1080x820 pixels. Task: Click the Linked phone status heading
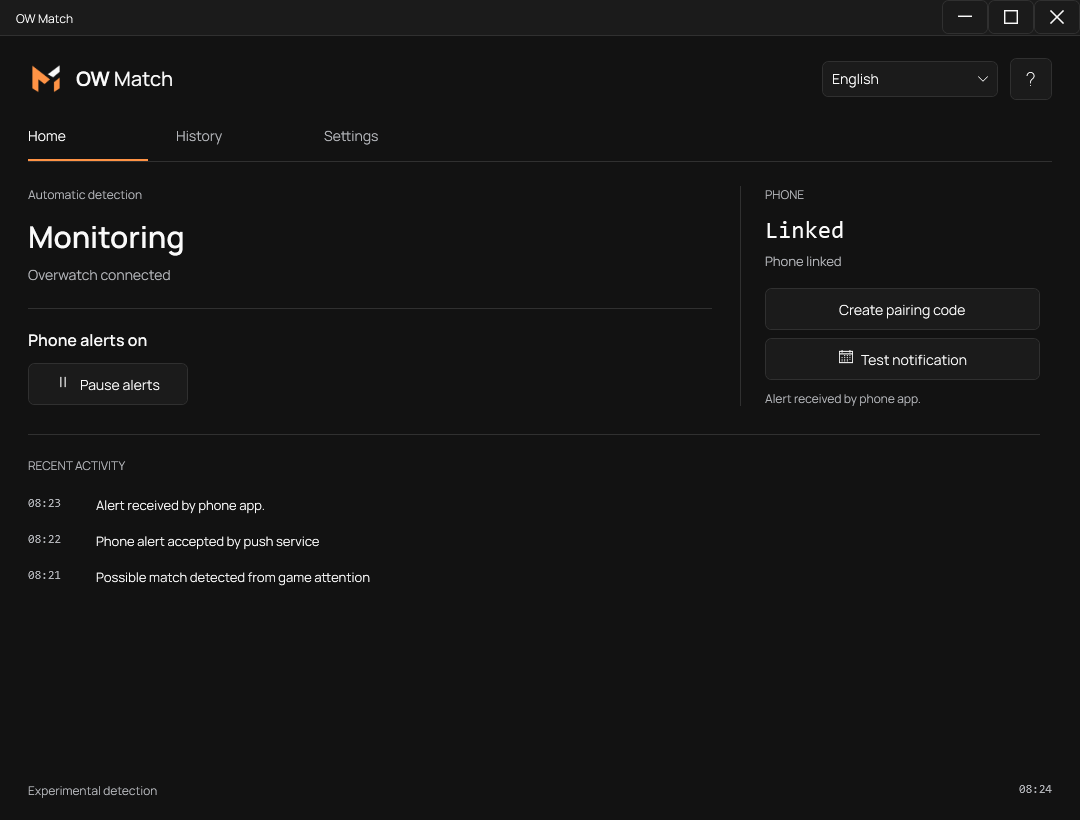[804, 231]
